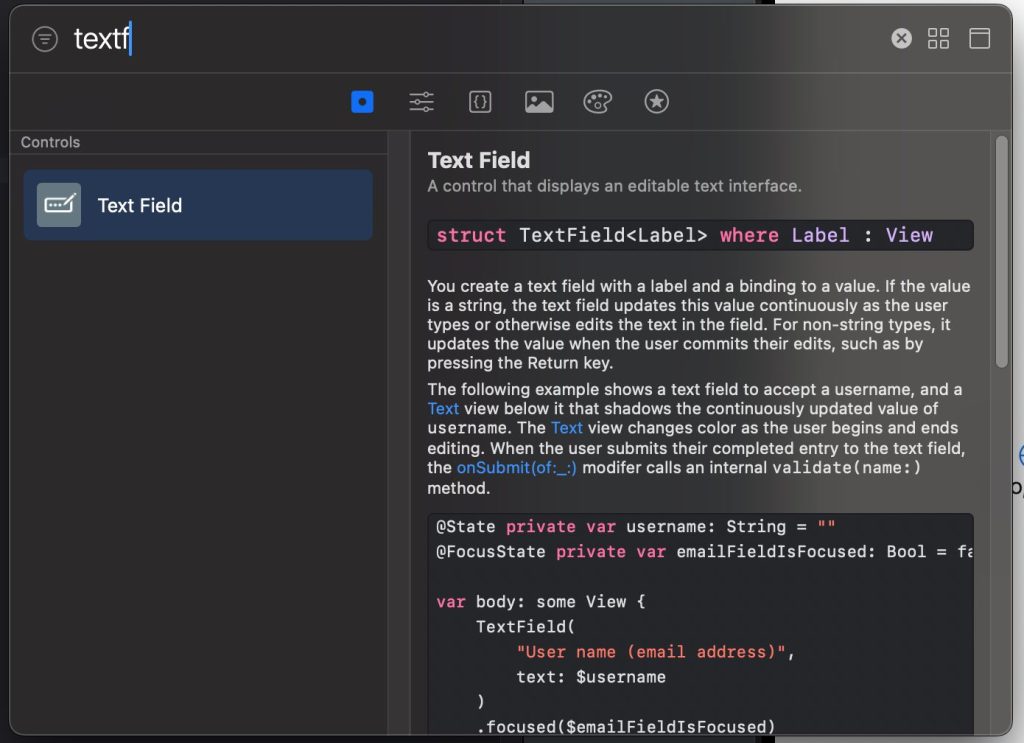Select the Text Field row in Controls
This screenshot has width=1024, height=743.
tap(198, 205)
